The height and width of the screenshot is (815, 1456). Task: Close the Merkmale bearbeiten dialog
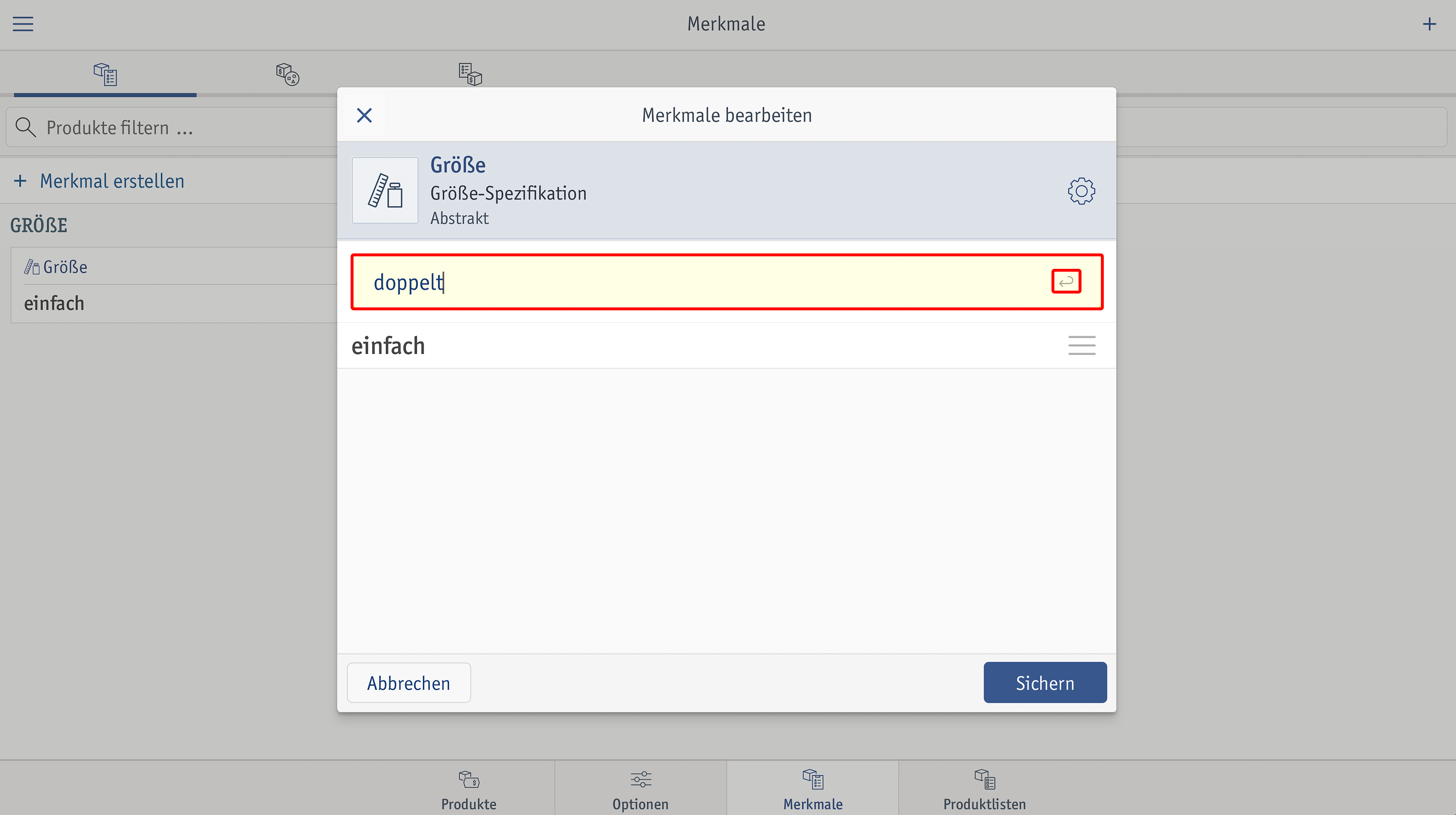(x=365, y=115)
